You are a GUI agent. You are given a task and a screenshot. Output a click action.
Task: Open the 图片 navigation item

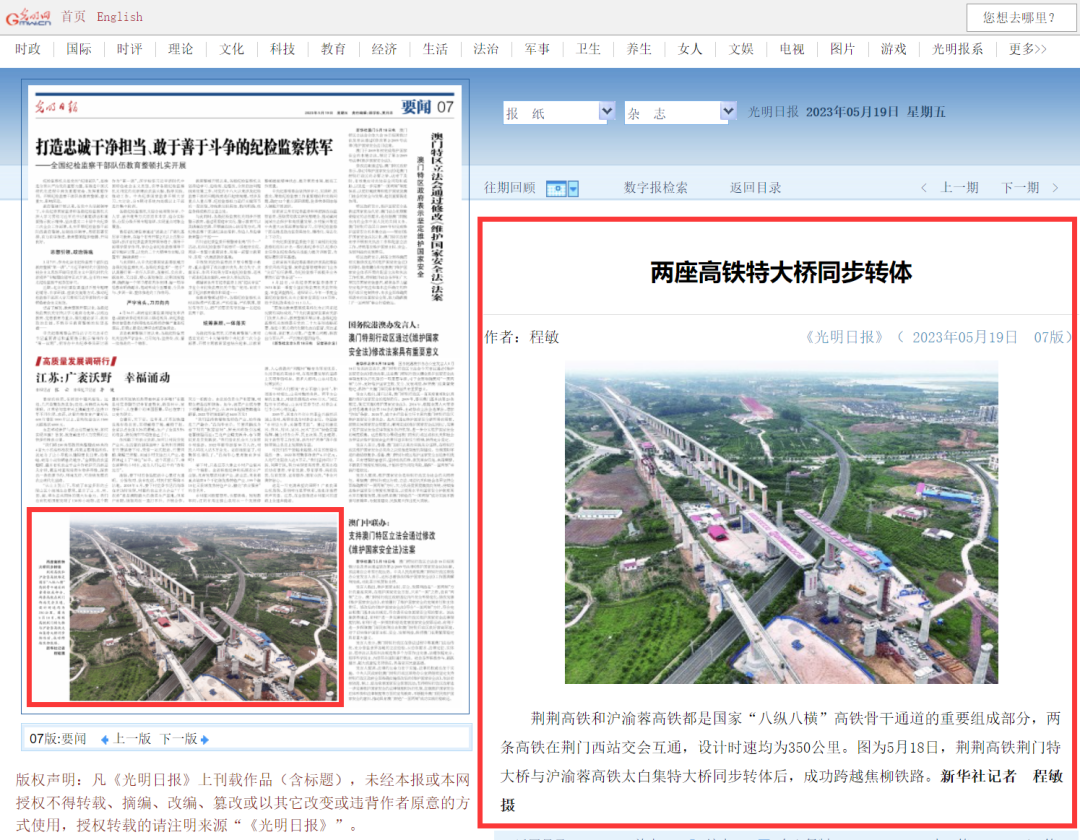[842, 49]
